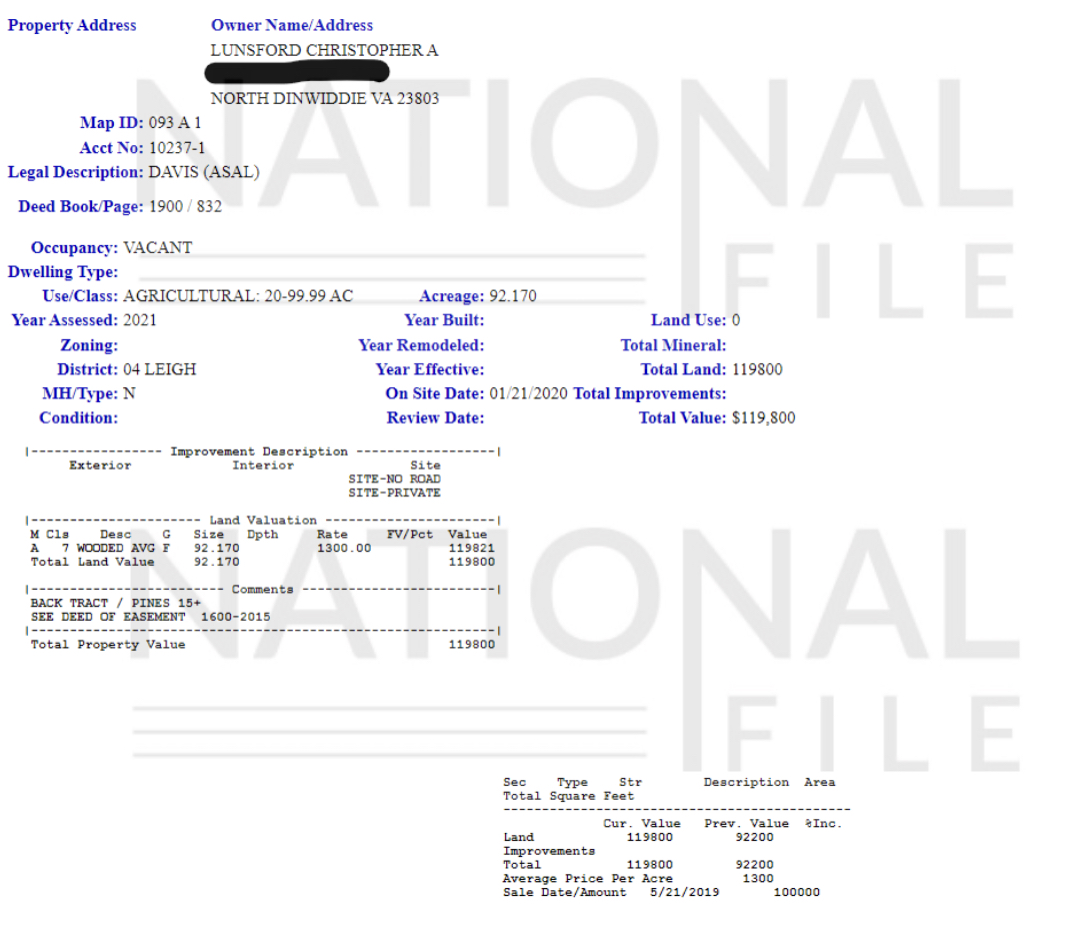Click the "Average Price Per Acre" label
Image resolution: width=1082 pixels, height=933 pixels.
(588, 879)
